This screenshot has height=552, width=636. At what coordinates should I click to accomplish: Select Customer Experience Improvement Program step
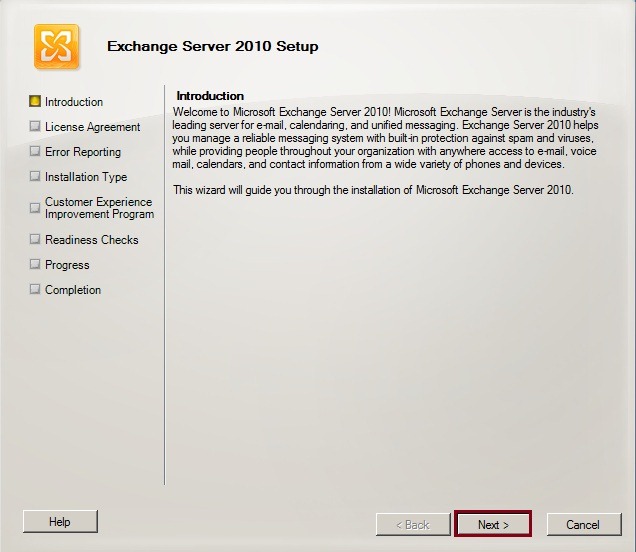(98, 208)
